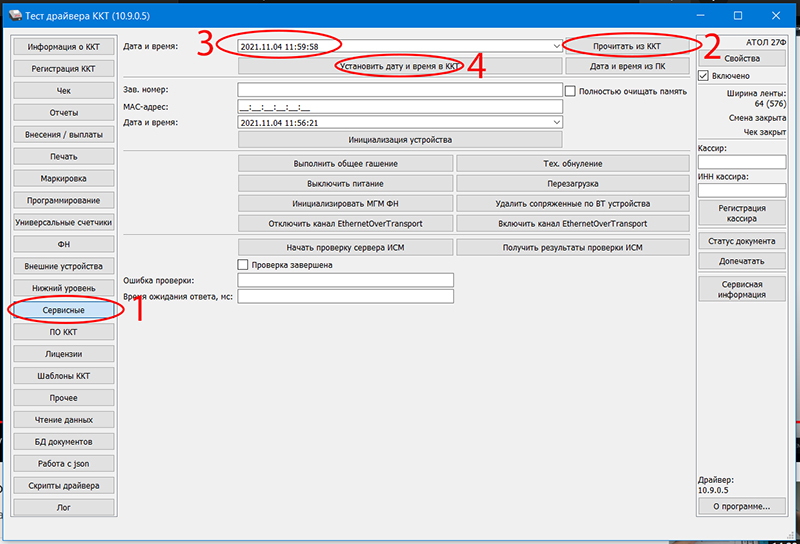Open the Сервисные section
Screen dimensions: 800x544
point(63,310)
